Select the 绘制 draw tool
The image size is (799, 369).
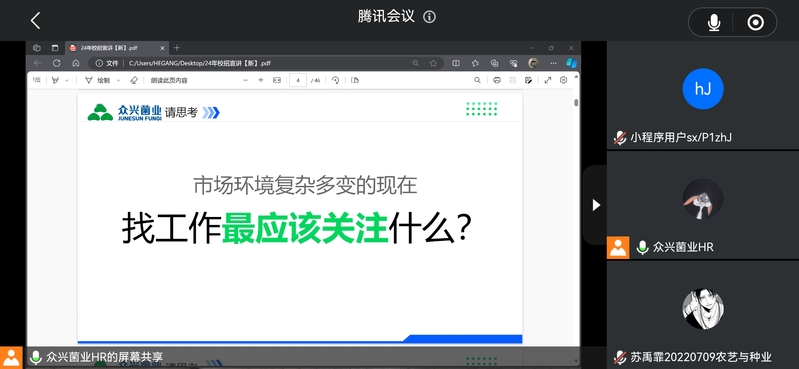(x=97, y=80)
